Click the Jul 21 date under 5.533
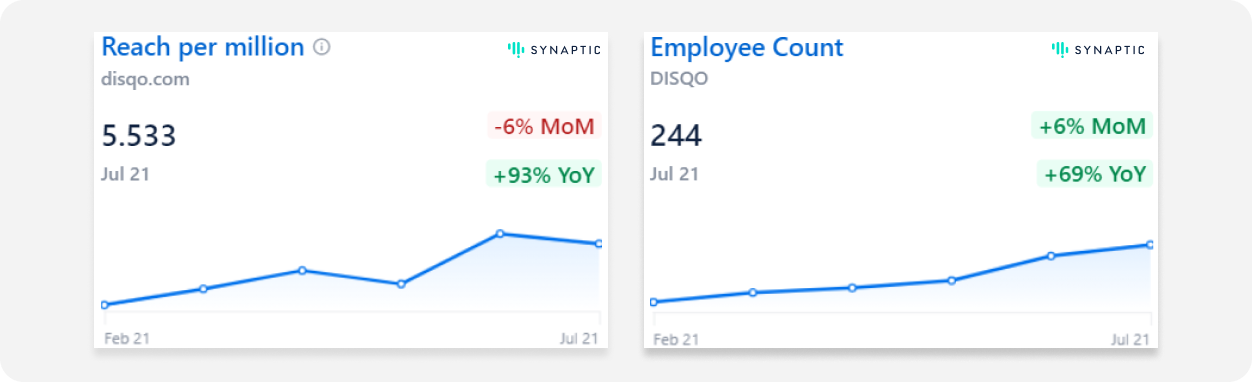1252x382 pixels. (x=125, y=174)
